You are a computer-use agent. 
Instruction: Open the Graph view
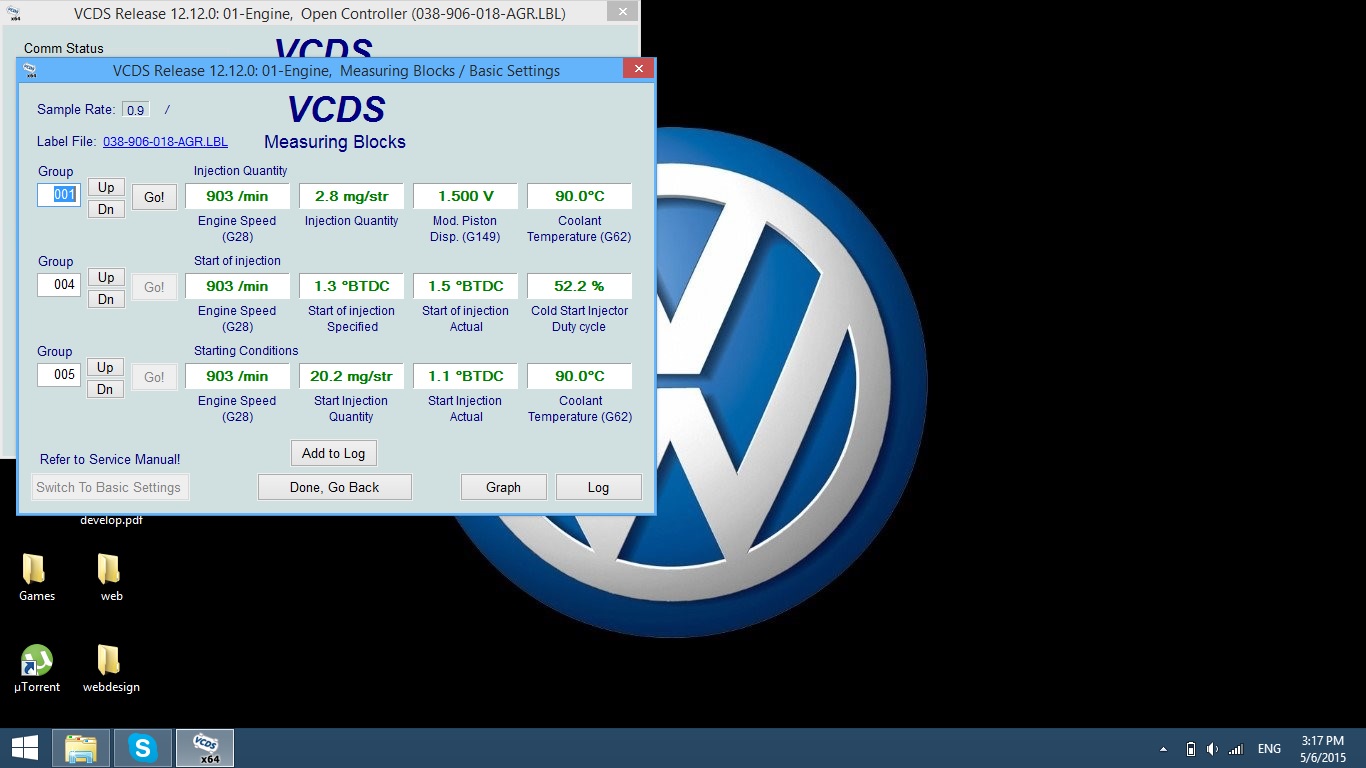coord(503,487)
